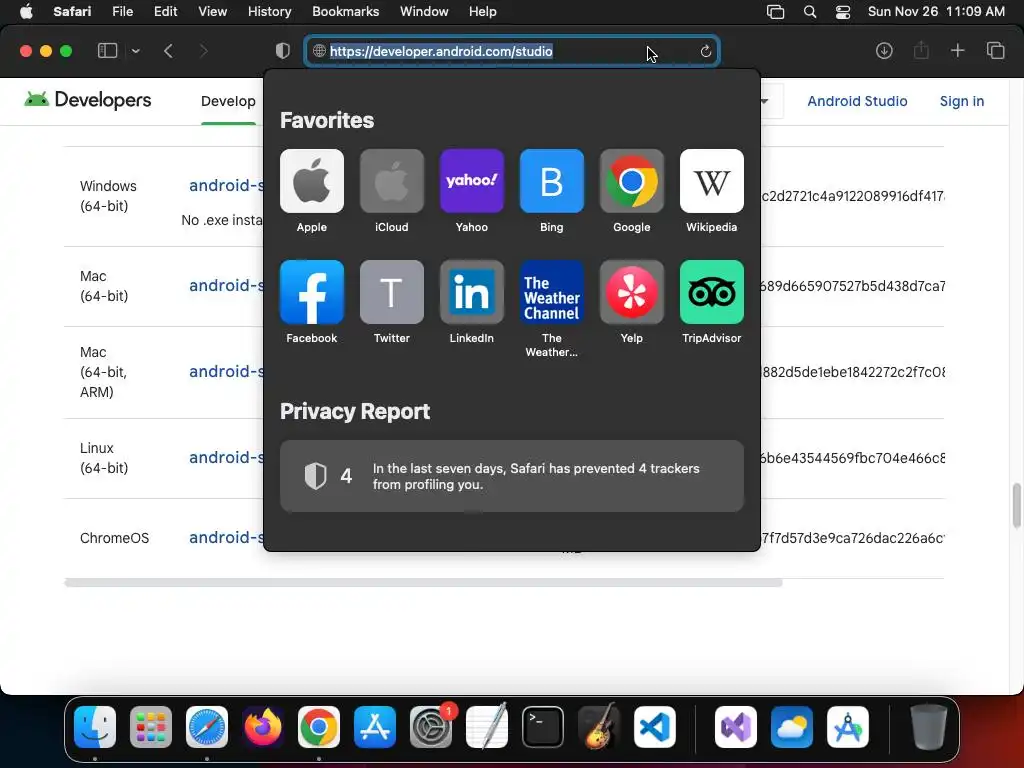Open Visual Studio Code from the Dock
Image resolution: width=1024 pixels, height=768 pixels.
654,727
